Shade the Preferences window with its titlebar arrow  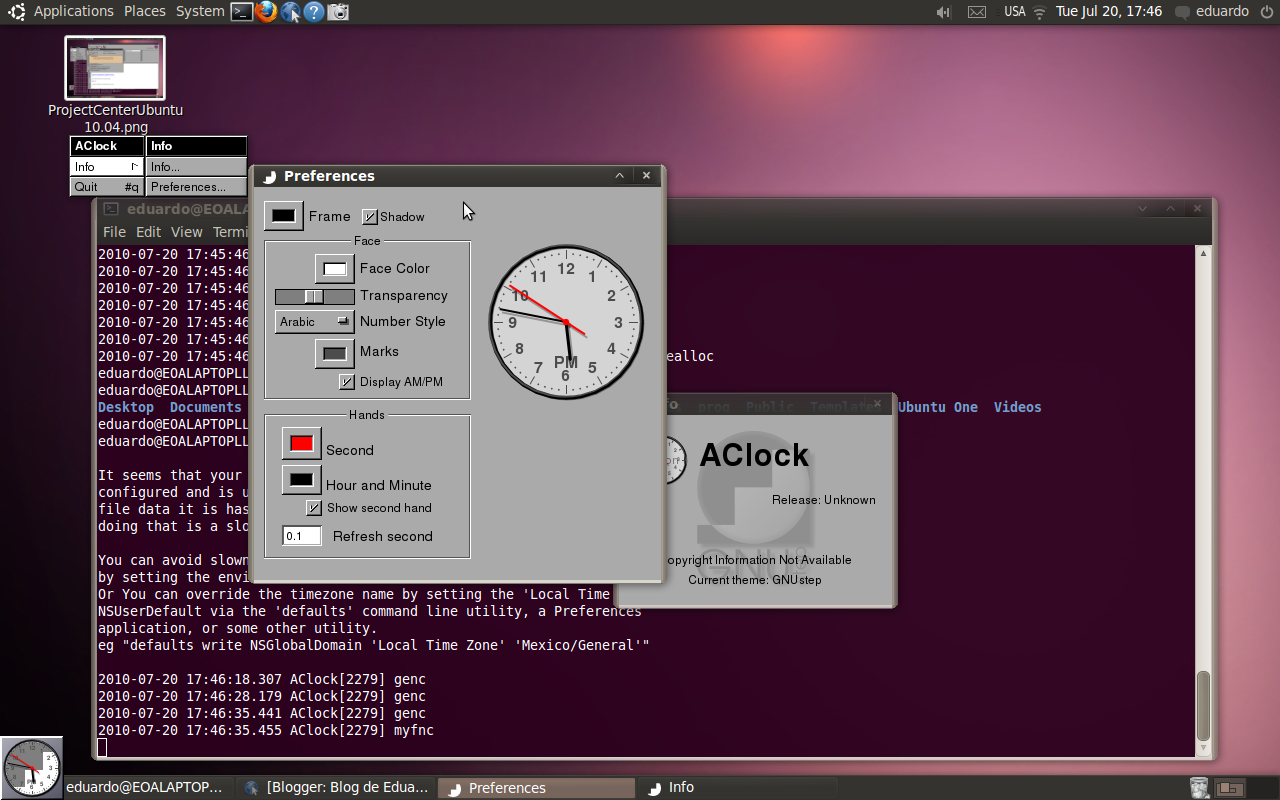(619, 175)
